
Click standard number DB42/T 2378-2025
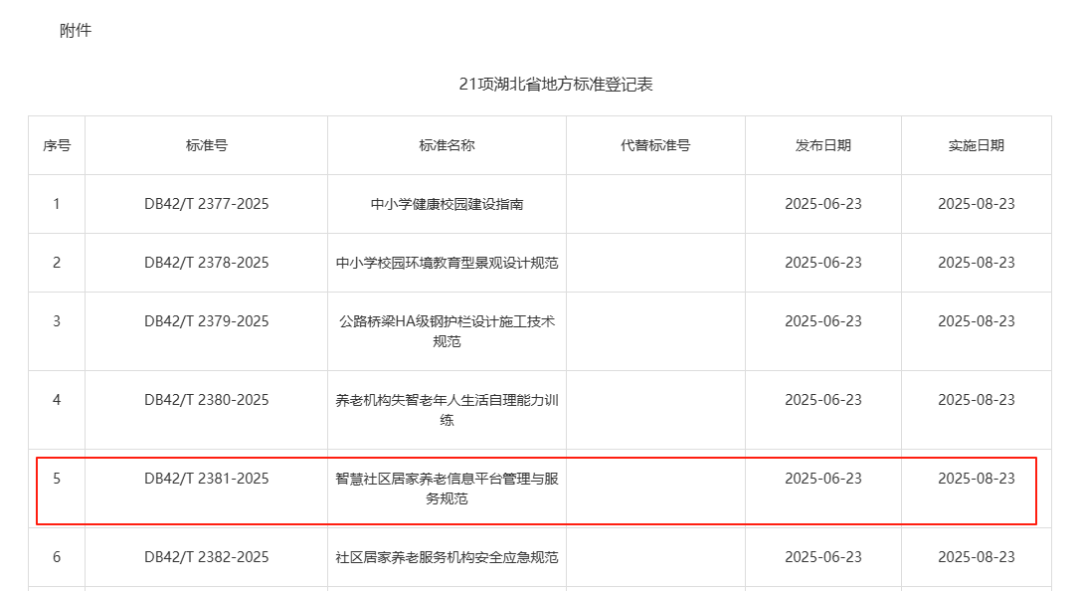click(206, 263)
